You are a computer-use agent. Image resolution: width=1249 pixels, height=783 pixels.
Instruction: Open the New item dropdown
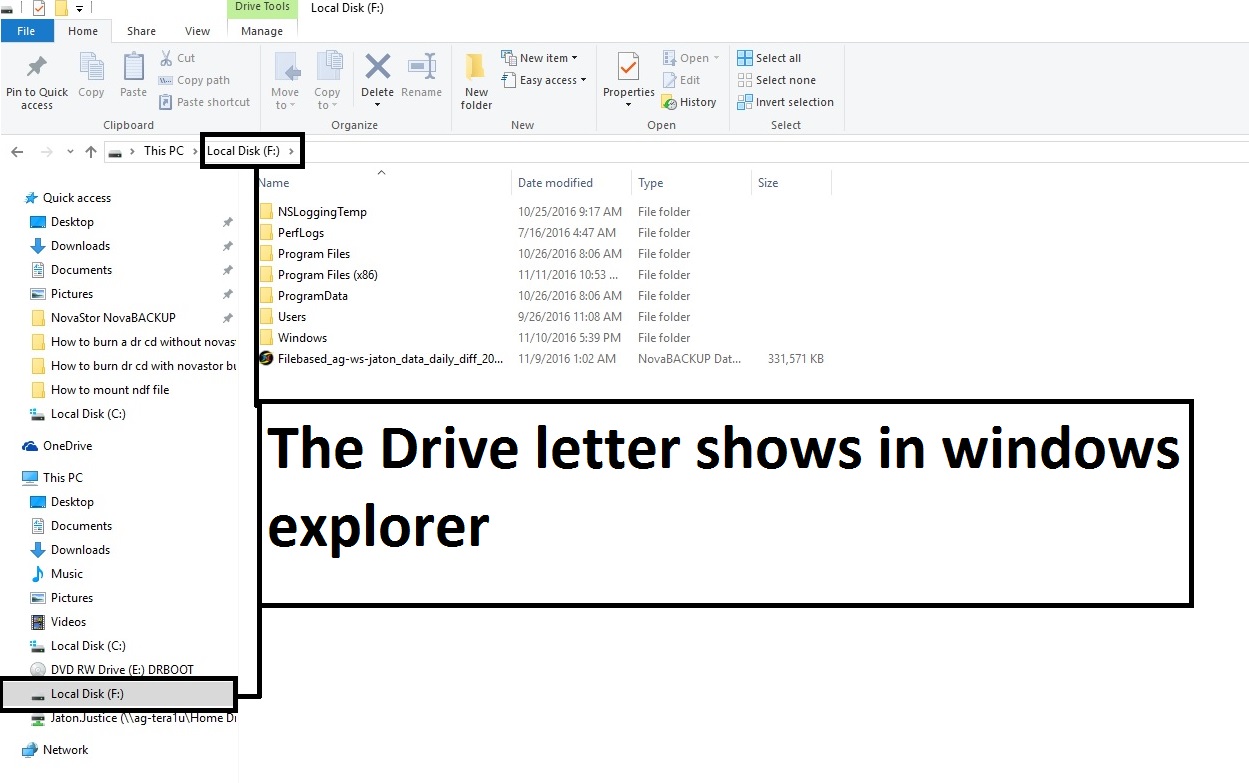click(x=539, y=58)
